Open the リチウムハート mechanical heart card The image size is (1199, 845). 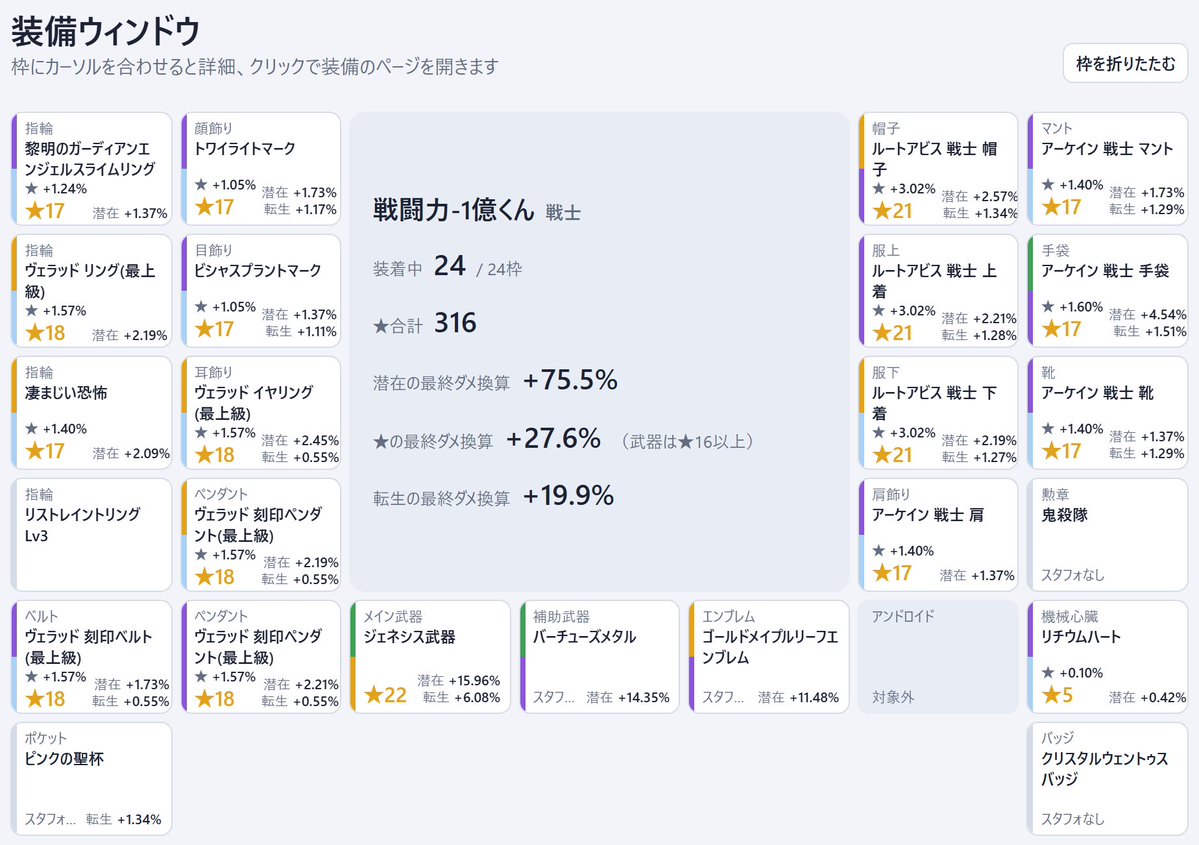pos(1108,657)
